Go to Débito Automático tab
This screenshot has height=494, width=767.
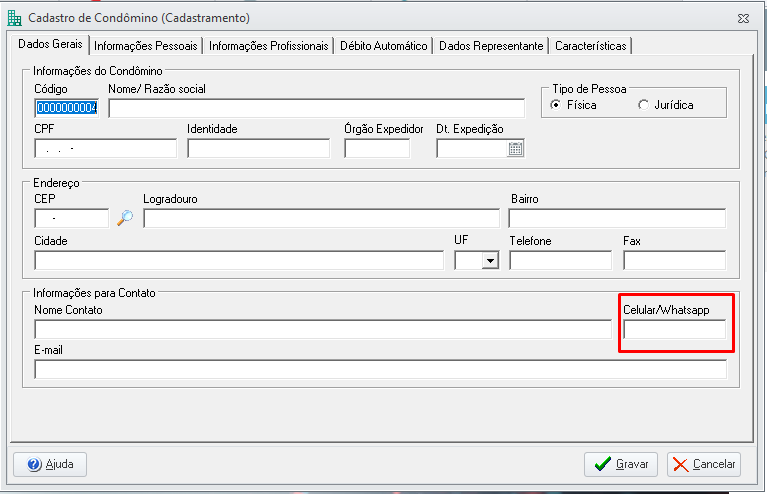click(384, 46)
